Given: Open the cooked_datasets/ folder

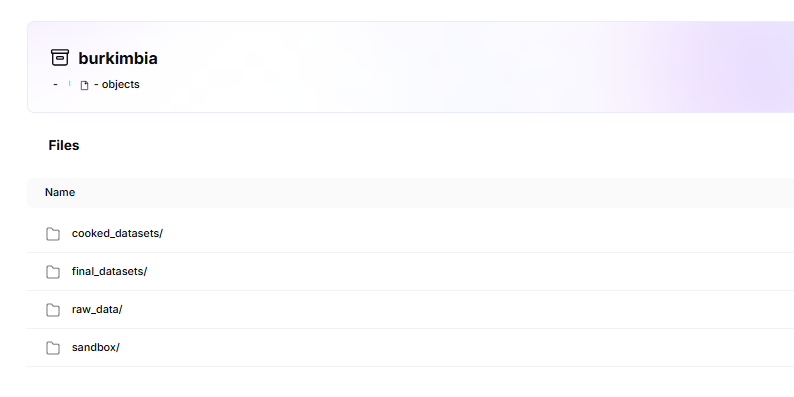Looking at the screenshot, I should click(117, 233).
